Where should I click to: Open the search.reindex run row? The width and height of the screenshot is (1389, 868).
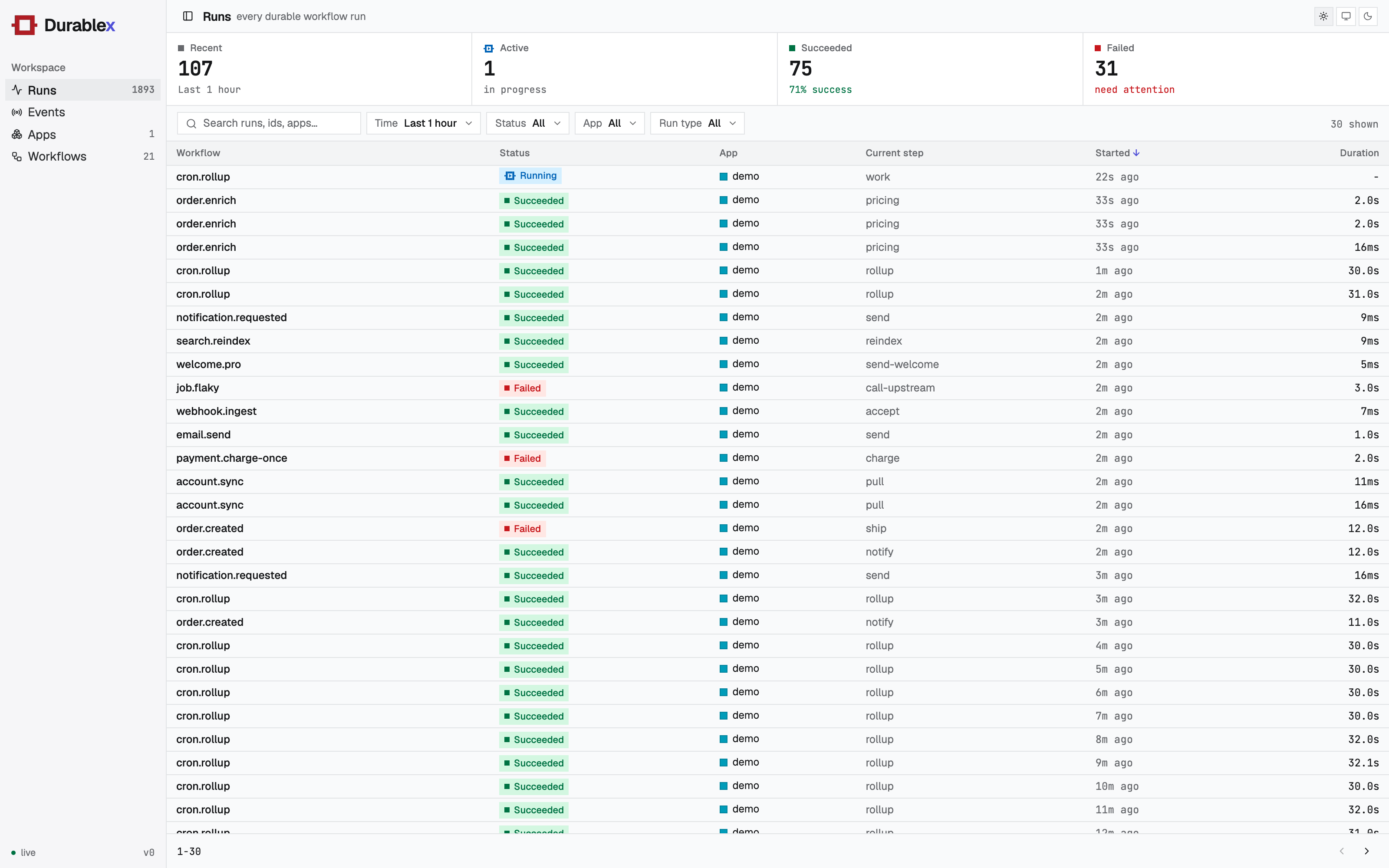pyautogui.click(x=777, y=341)
